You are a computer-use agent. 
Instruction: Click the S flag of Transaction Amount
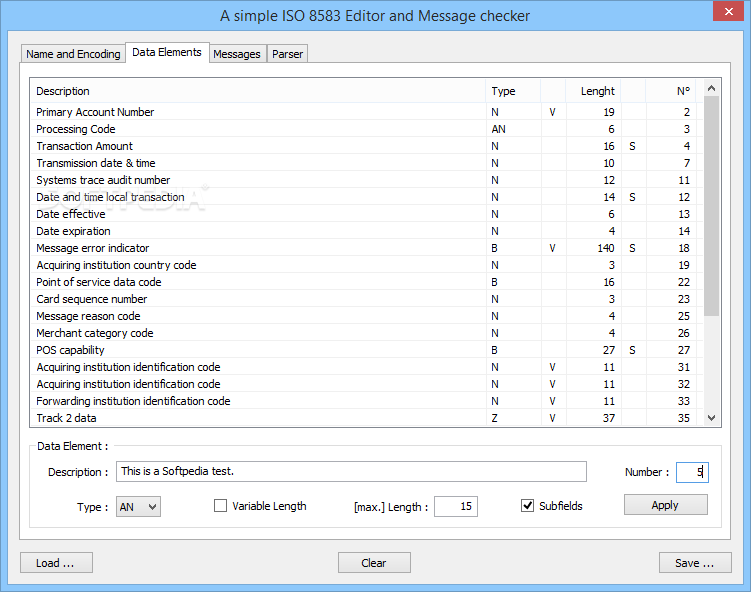tap(632, 146)
